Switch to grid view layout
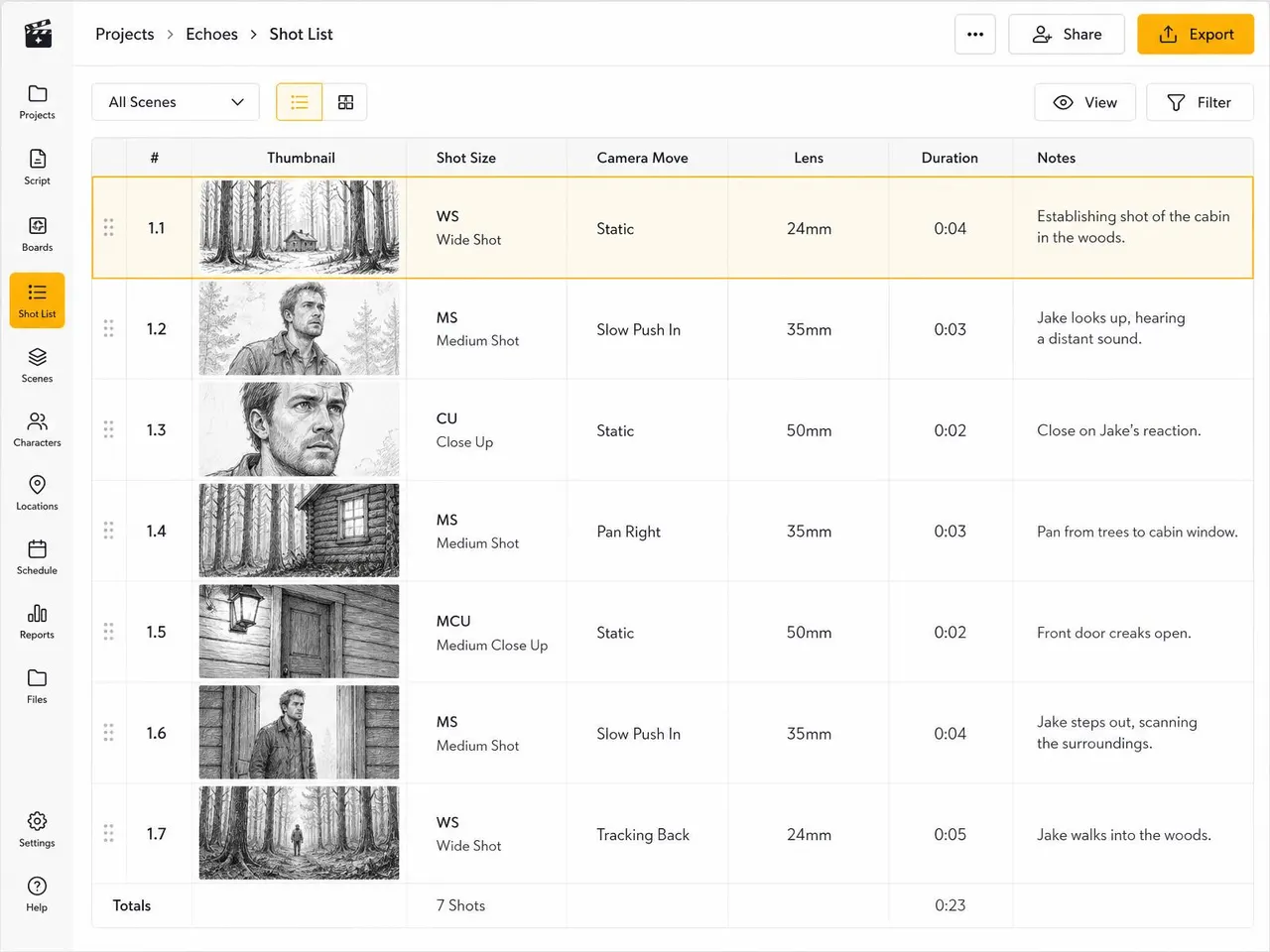The height and width of the screenshot is (952, 1270). click(345, 102)
